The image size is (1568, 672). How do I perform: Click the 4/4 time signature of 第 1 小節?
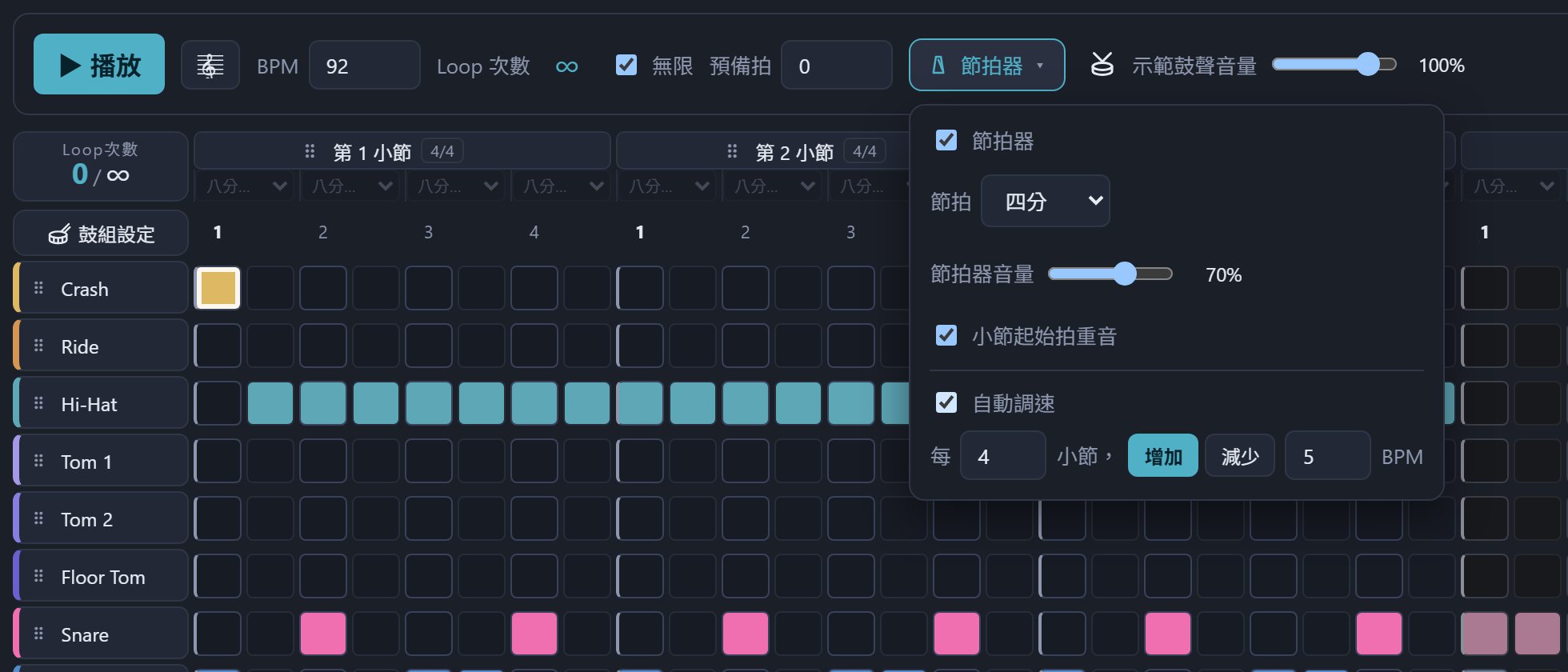coord(442,151)
